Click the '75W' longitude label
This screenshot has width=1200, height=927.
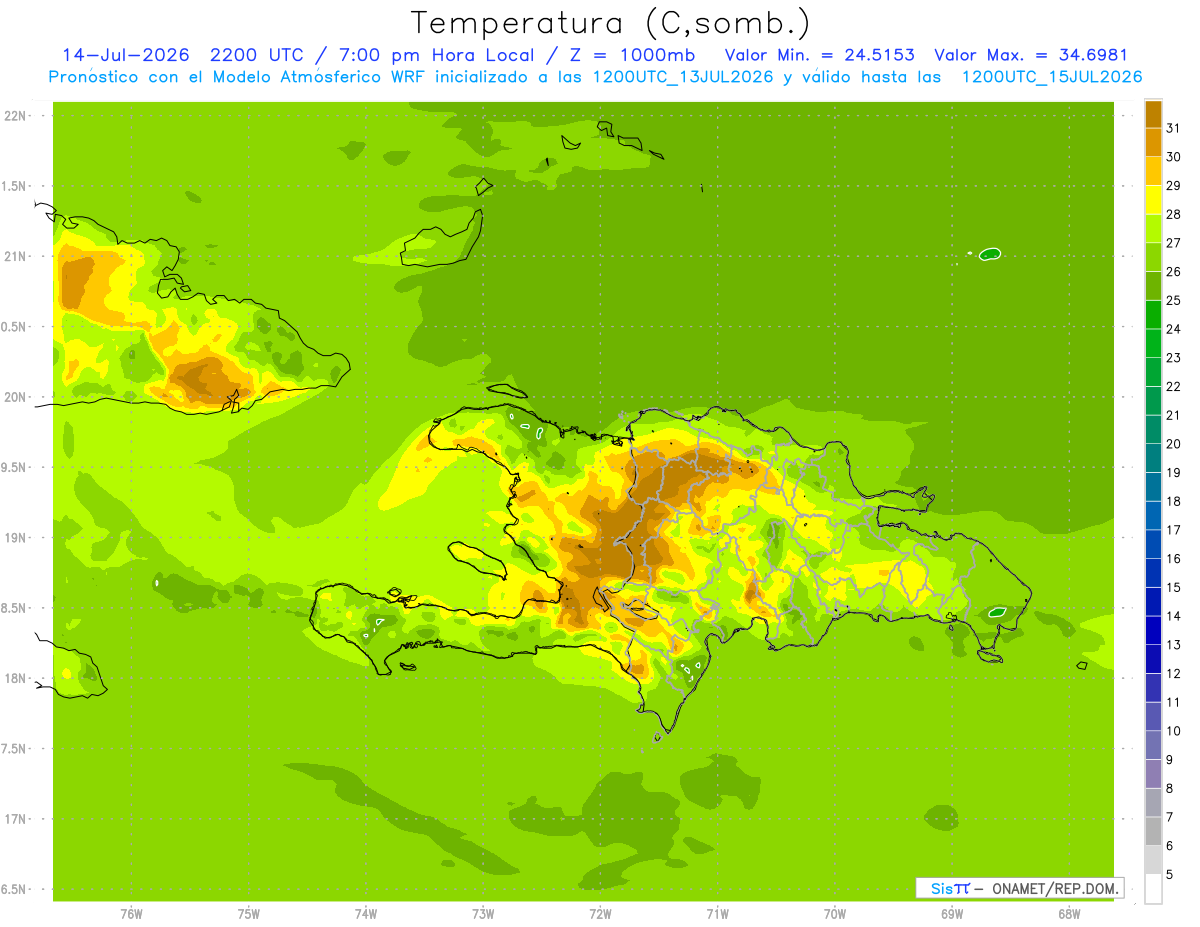[249, 913]
